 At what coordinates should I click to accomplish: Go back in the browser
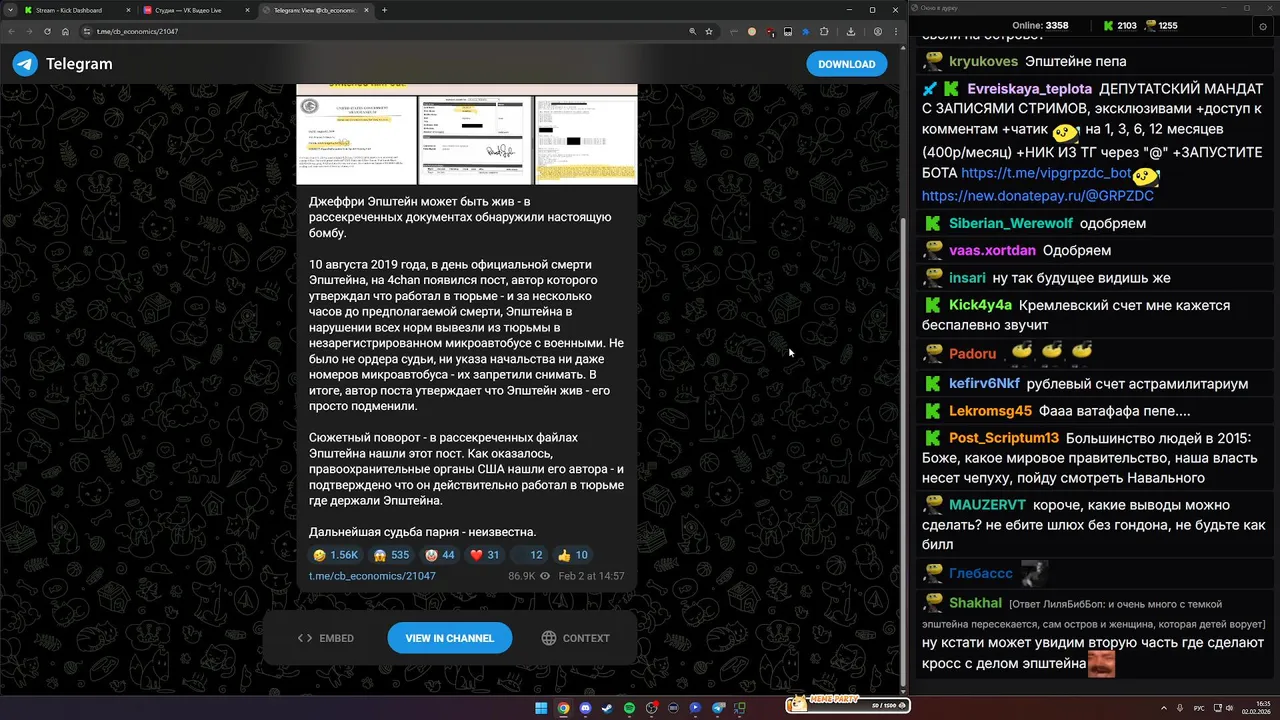point(12,31)
